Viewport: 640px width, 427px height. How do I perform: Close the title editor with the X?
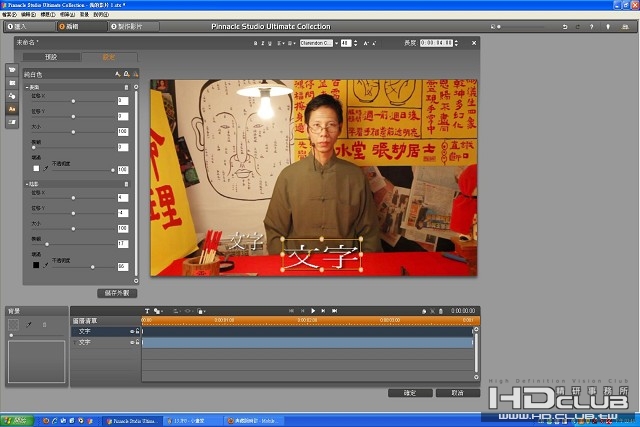(x=474, y=43)
